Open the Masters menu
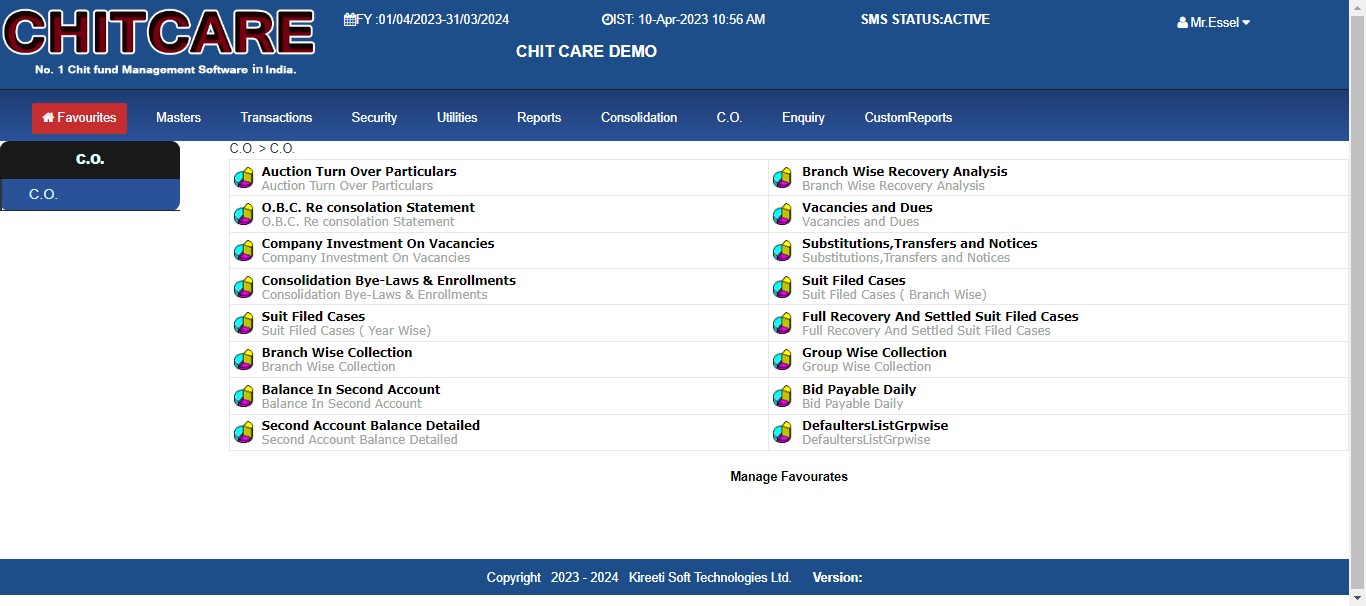Image resolution: width=1366 pixels, height=606 pixels. [x=178, y=118]
